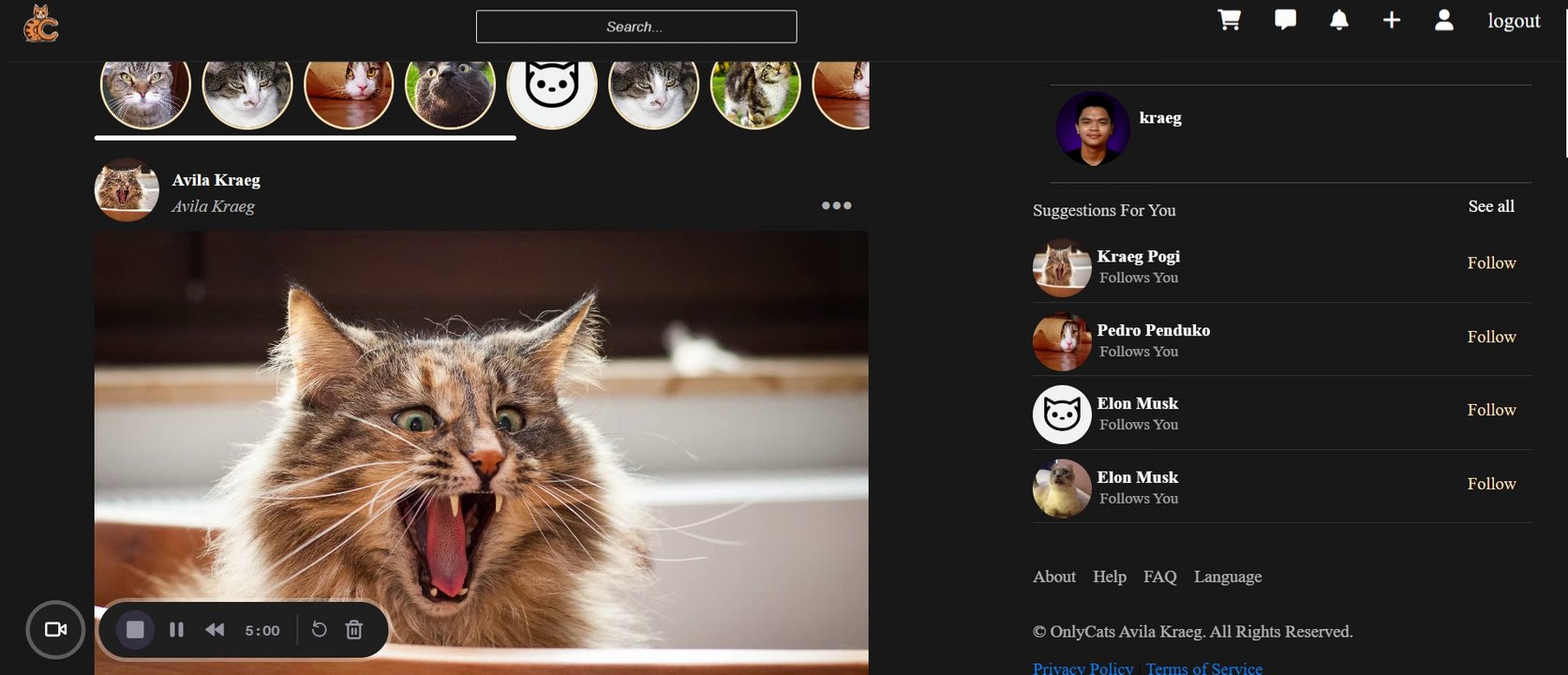Click the plus icon to create post

1392,20
